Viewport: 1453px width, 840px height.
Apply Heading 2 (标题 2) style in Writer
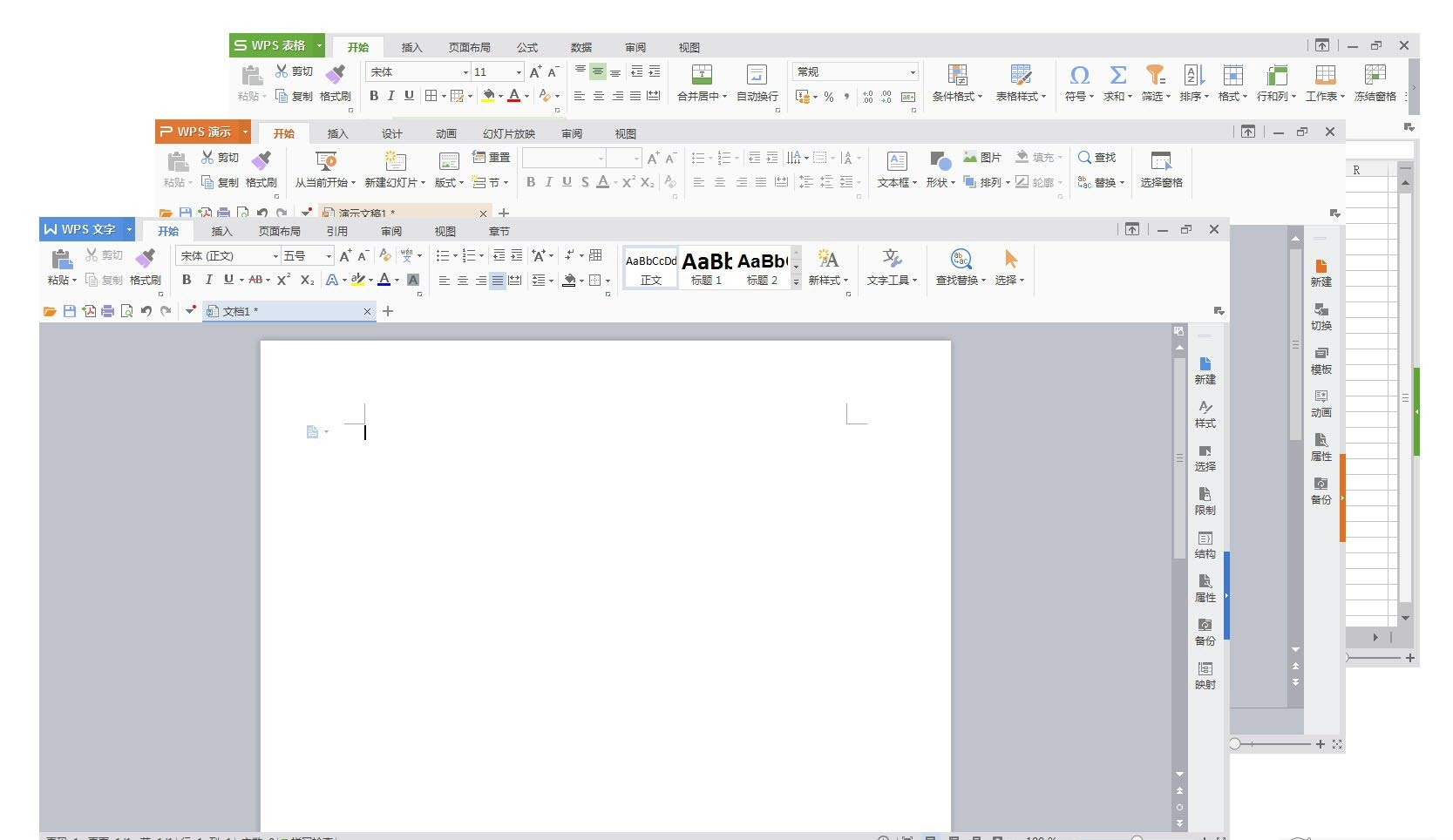coord(763,268)
